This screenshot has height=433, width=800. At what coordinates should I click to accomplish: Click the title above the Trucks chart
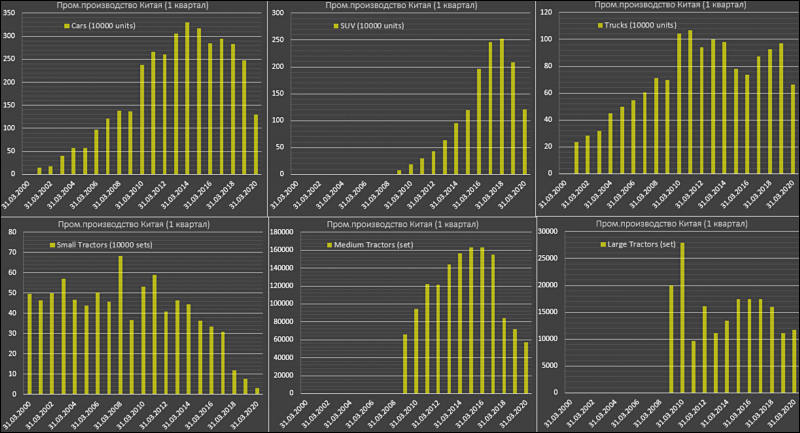[670, 5]
